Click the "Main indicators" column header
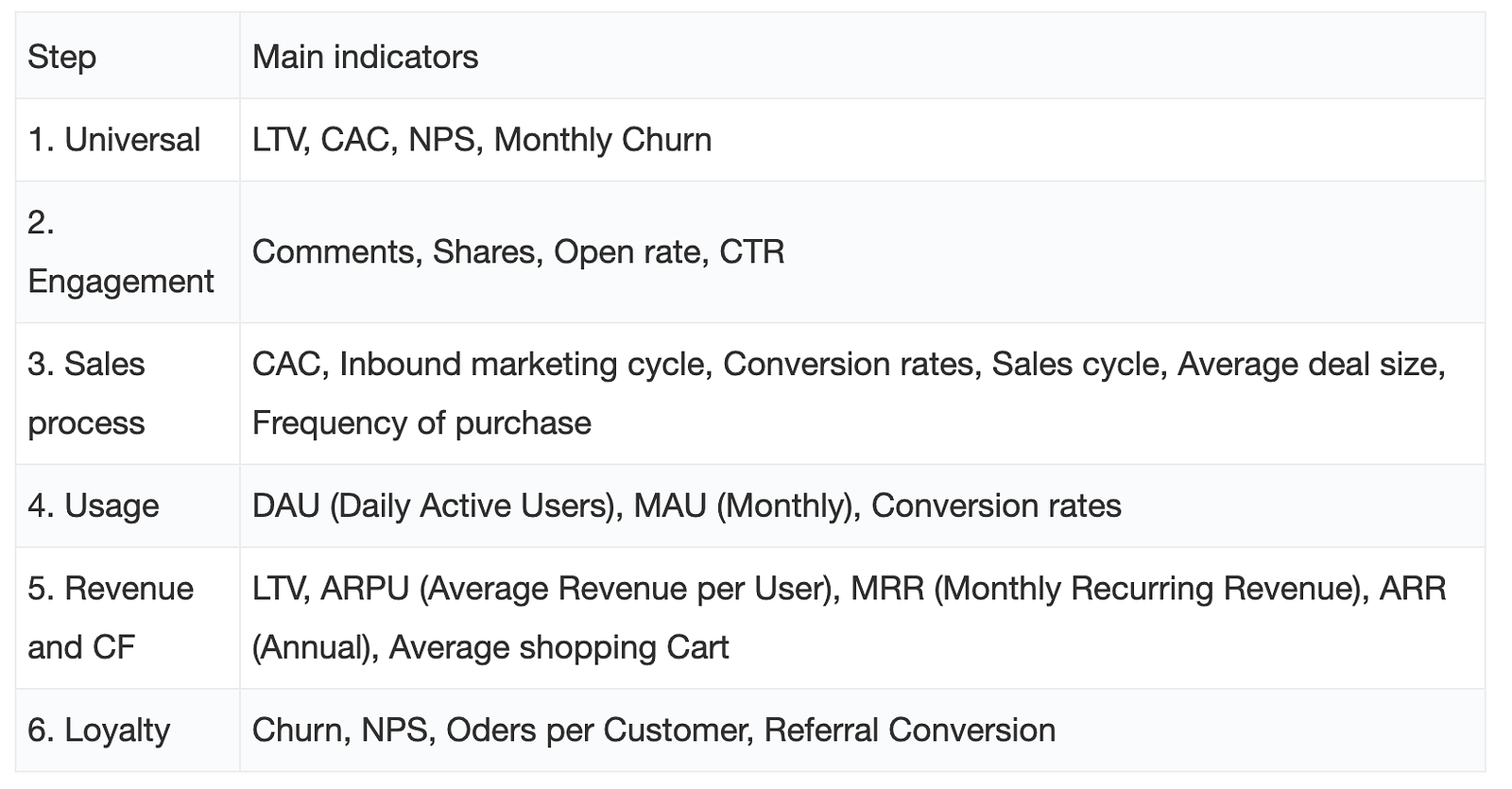Screen dimensions: 1512x789 click(x=365, y=57)
